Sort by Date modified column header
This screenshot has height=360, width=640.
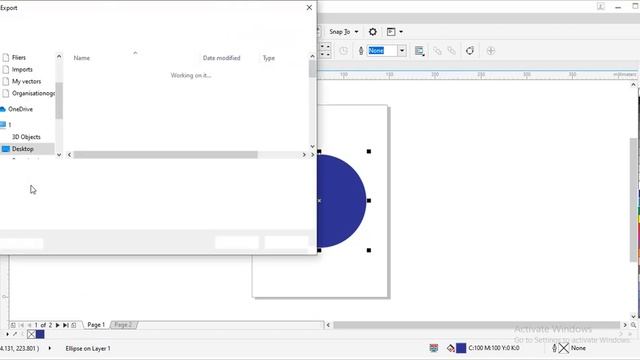[x=221, y=58]
